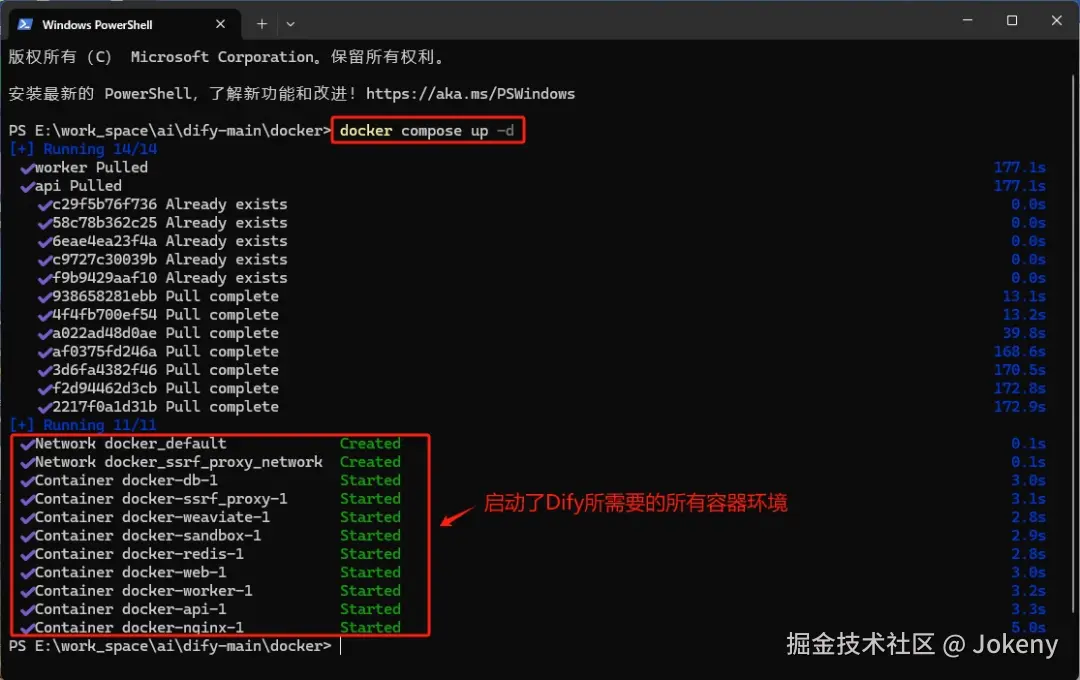Image resolution: width=1080 pixels, height=680 pixels.
Task: Click the prompt path before docker compose
Action: 169,130
